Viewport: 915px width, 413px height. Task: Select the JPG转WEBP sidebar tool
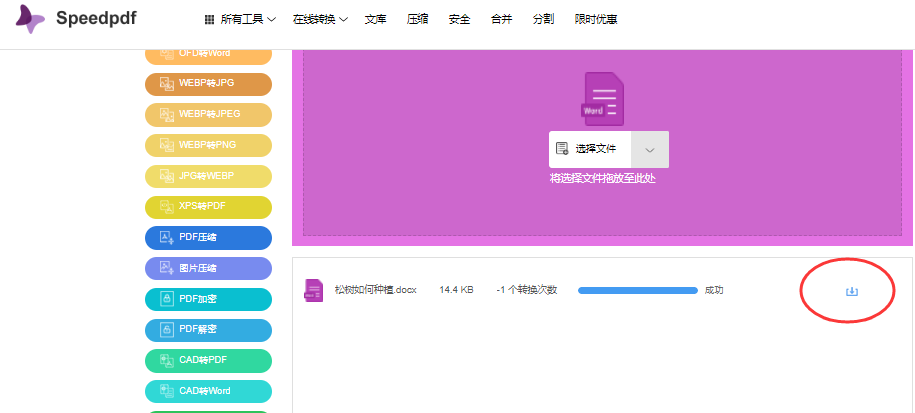pyautogui.click(x=208, y=176)
